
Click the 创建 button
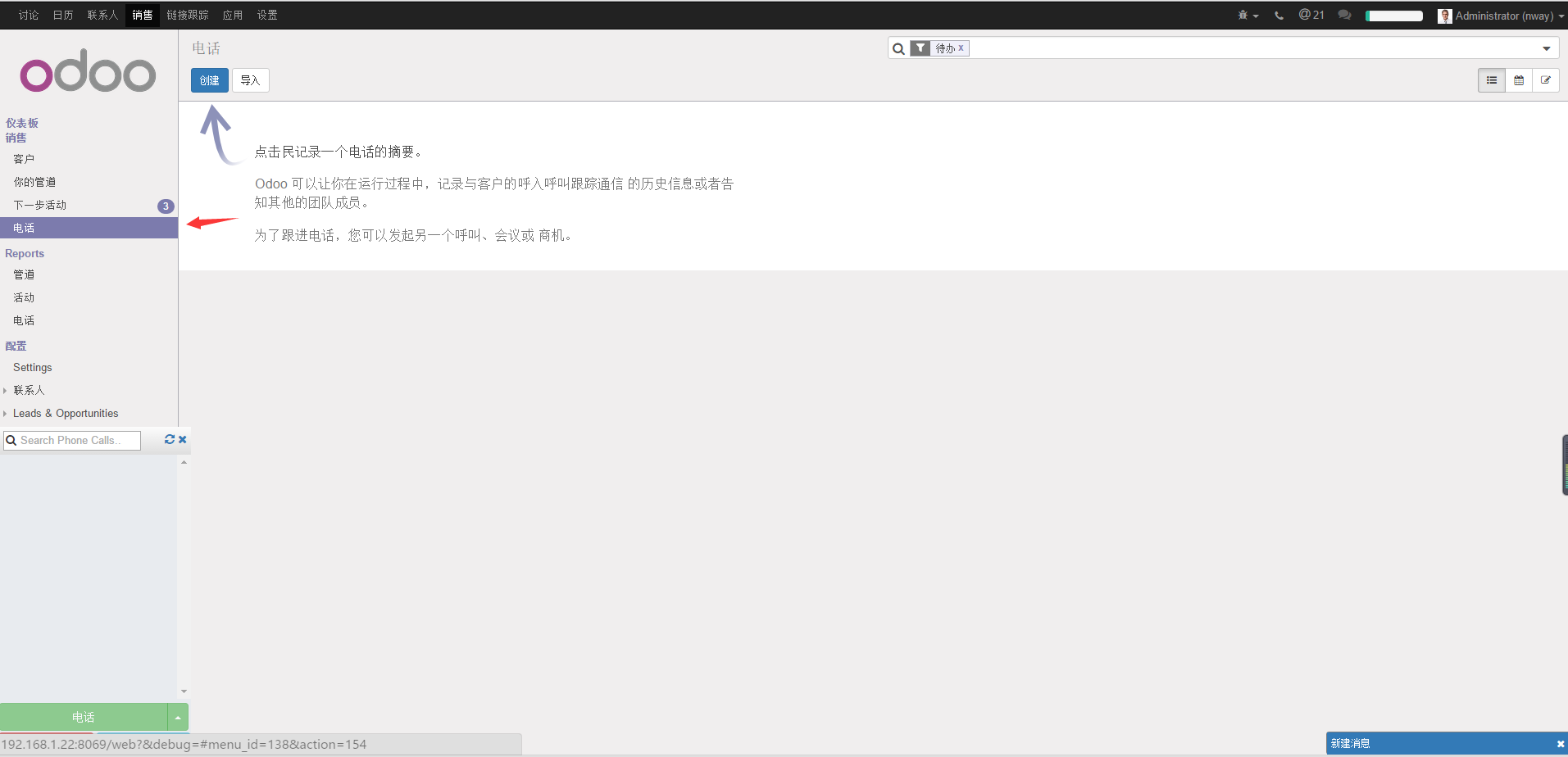(x=210, y=80)
